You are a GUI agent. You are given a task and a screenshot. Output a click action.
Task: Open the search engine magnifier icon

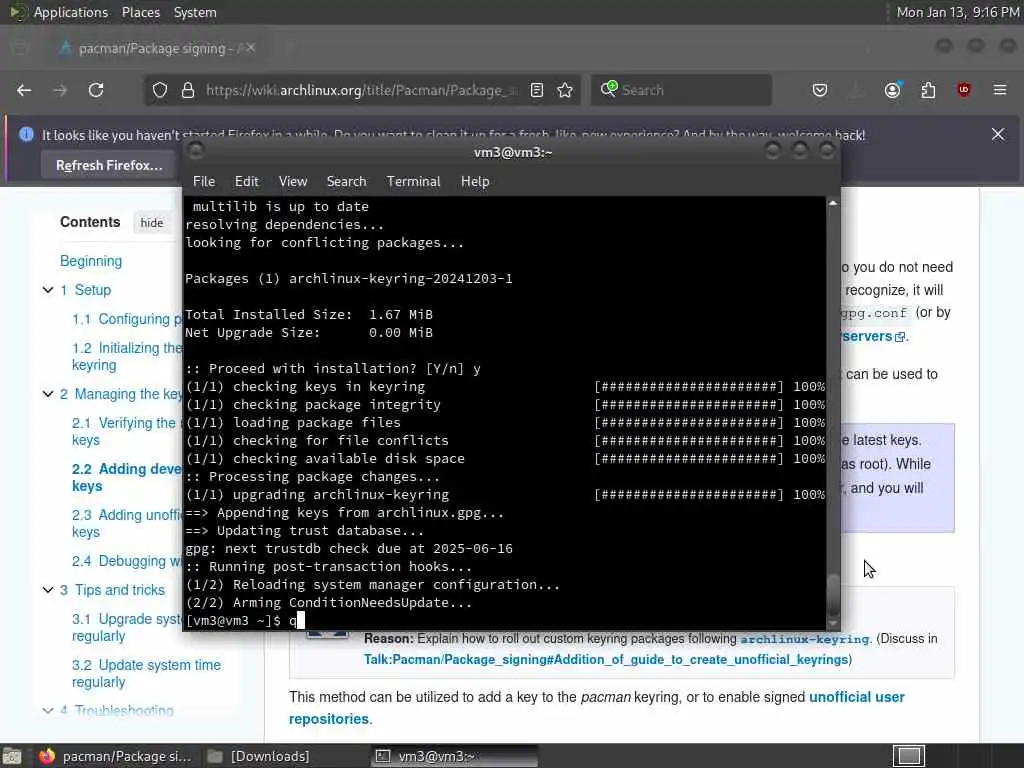pos(609,89)
